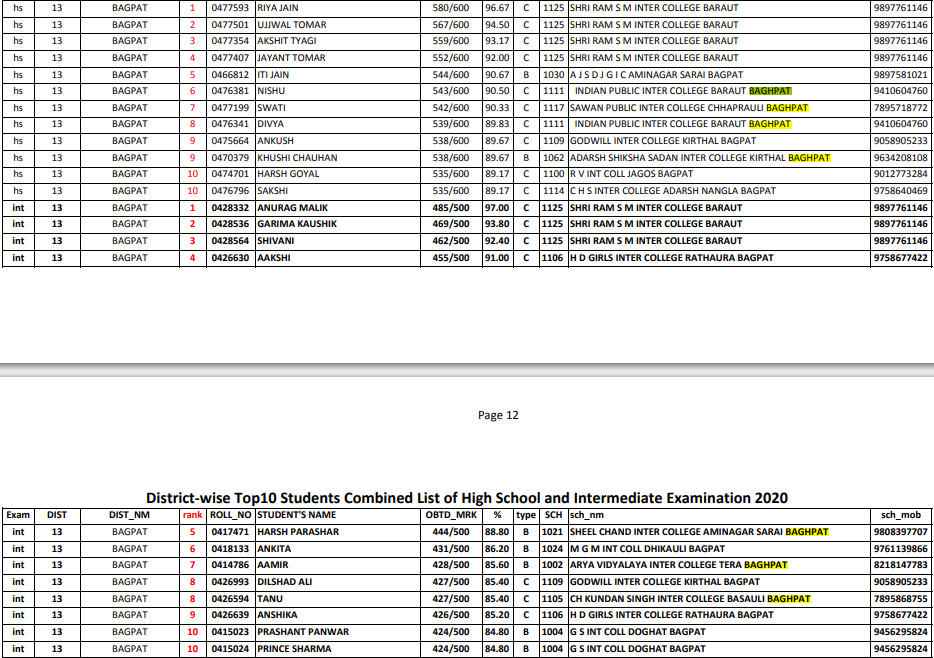Click the District-wise Top10 Students heading
Image resolution: width=934 pixels, height=658 pixels.
pyautogui.click(x=467, y=497)
